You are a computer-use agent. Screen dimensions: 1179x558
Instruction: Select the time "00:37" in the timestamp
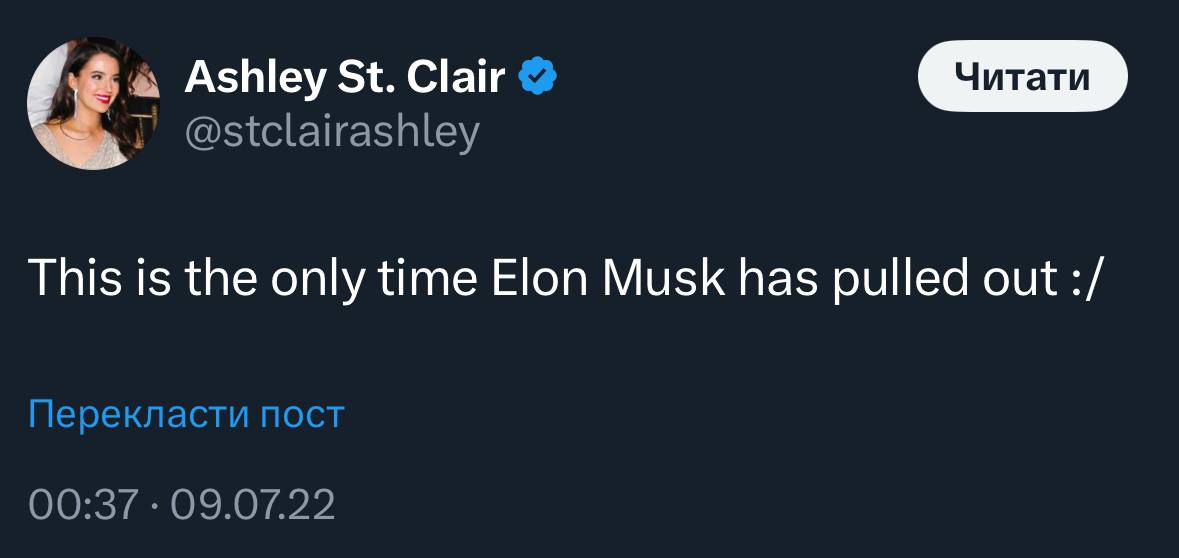click(81, 504)
